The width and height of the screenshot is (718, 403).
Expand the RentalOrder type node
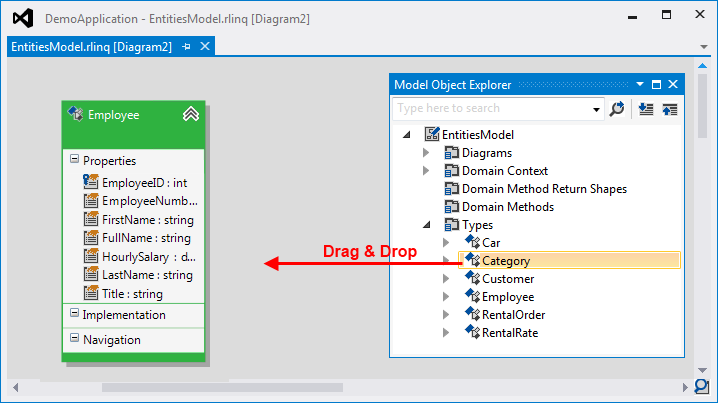click(446, 314)
